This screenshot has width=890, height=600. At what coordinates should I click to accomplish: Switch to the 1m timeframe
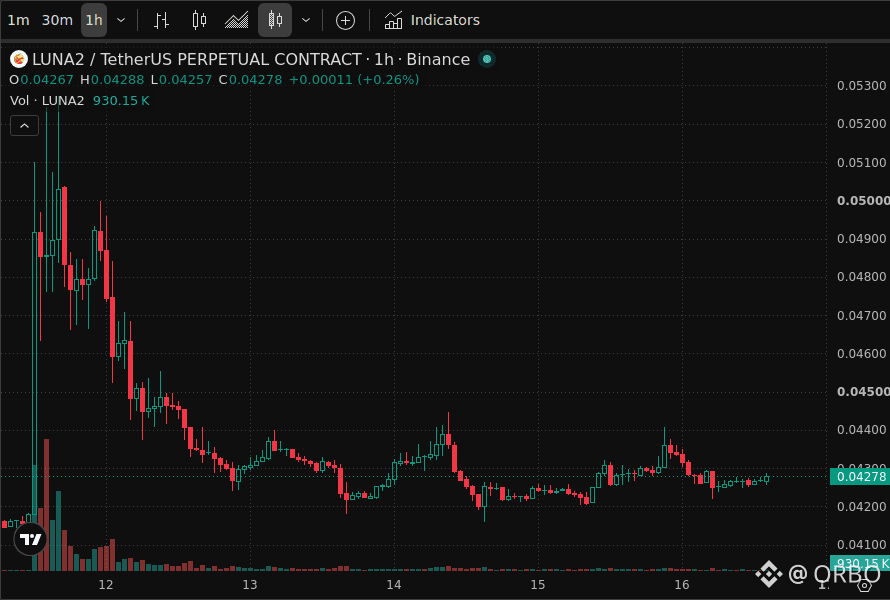point(18,20)
